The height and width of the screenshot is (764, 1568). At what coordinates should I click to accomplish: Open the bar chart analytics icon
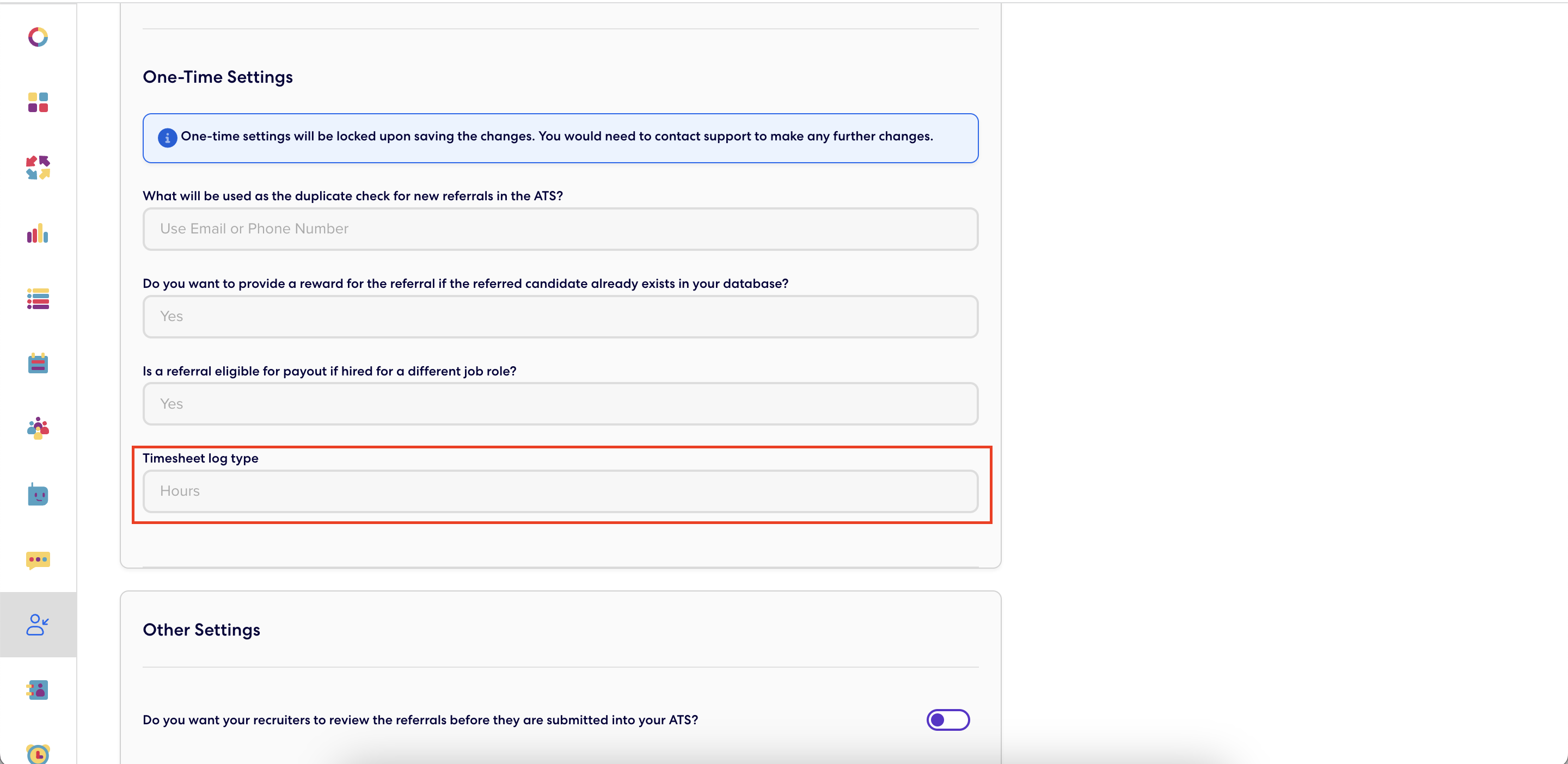(38, 233)
